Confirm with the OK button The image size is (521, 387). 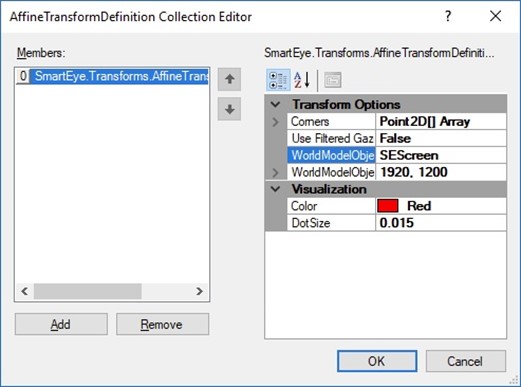(x=377, y=361)
